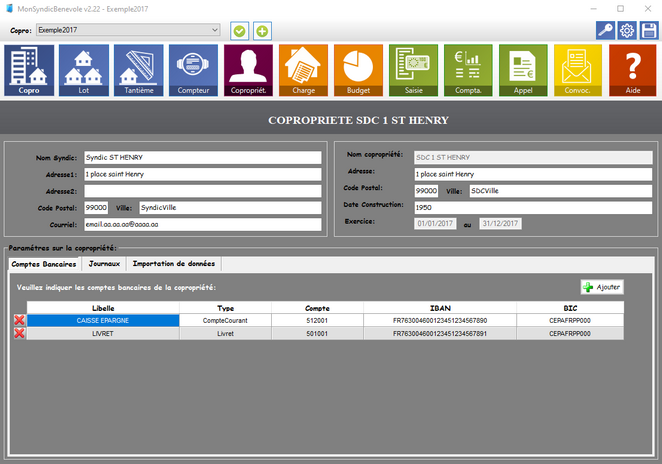Open the Saisie module tile
The width and height of the screenshot is (662, 464).
tap(413, 70)
